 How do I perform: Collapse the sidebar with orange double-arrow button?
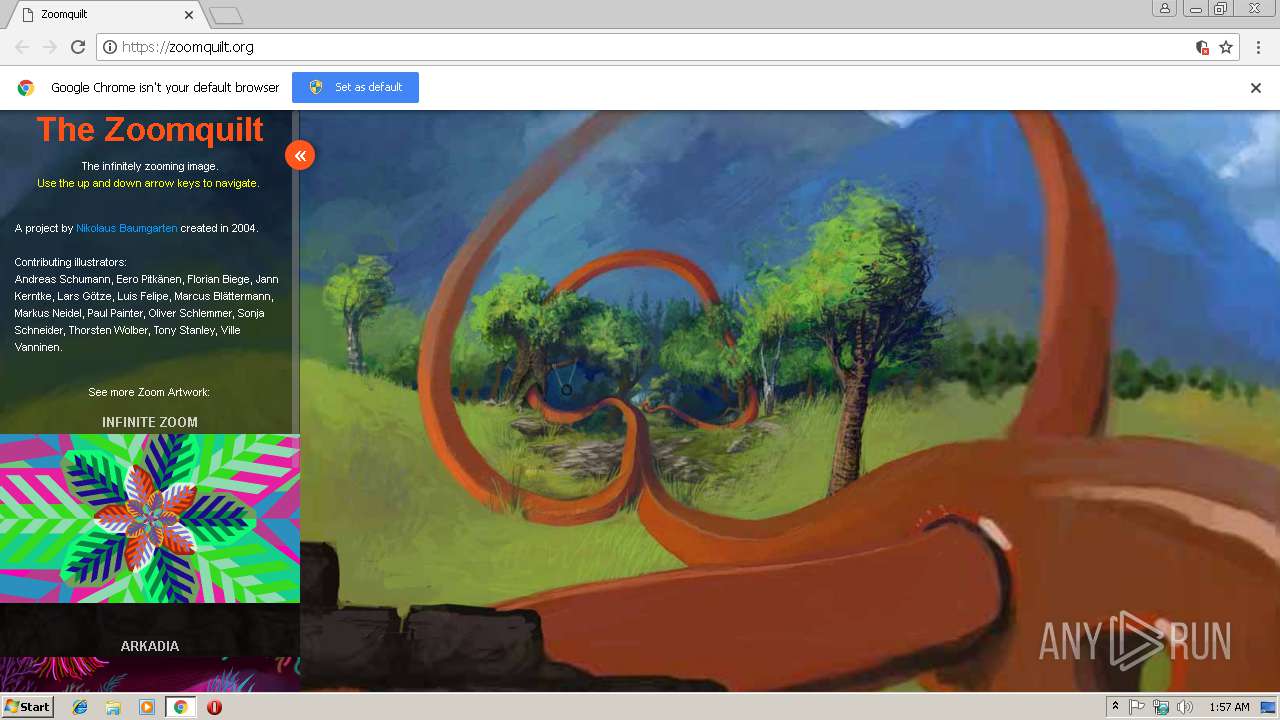coord(300,155)
